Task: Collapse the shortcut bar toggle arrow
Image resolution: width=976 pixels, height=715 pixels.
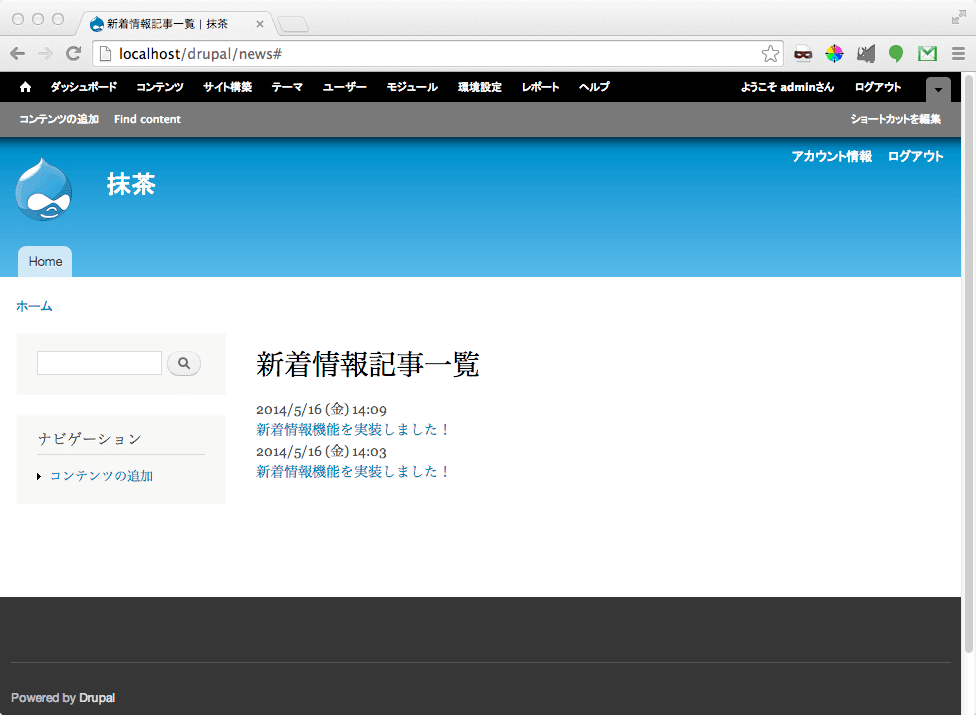Action: tap(938, 90)
